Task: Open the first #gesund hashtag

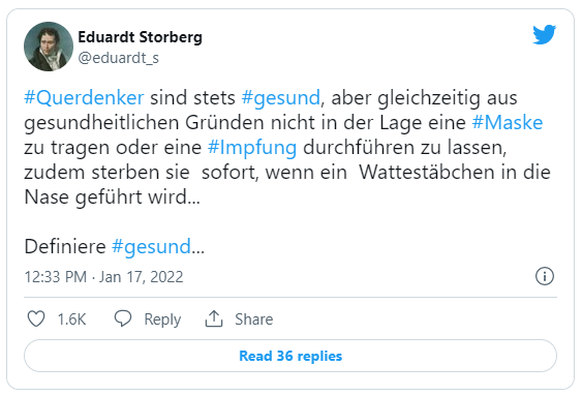Action: click(x=281, y=98)
